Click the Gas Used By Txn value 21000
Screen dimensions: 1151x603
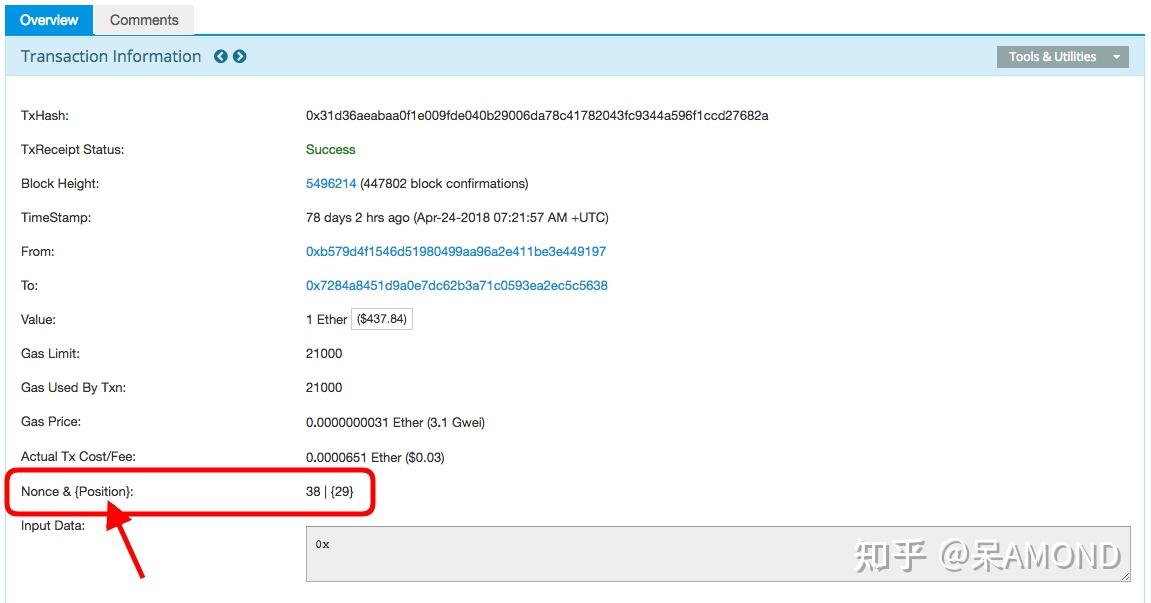tap(324, 387)
